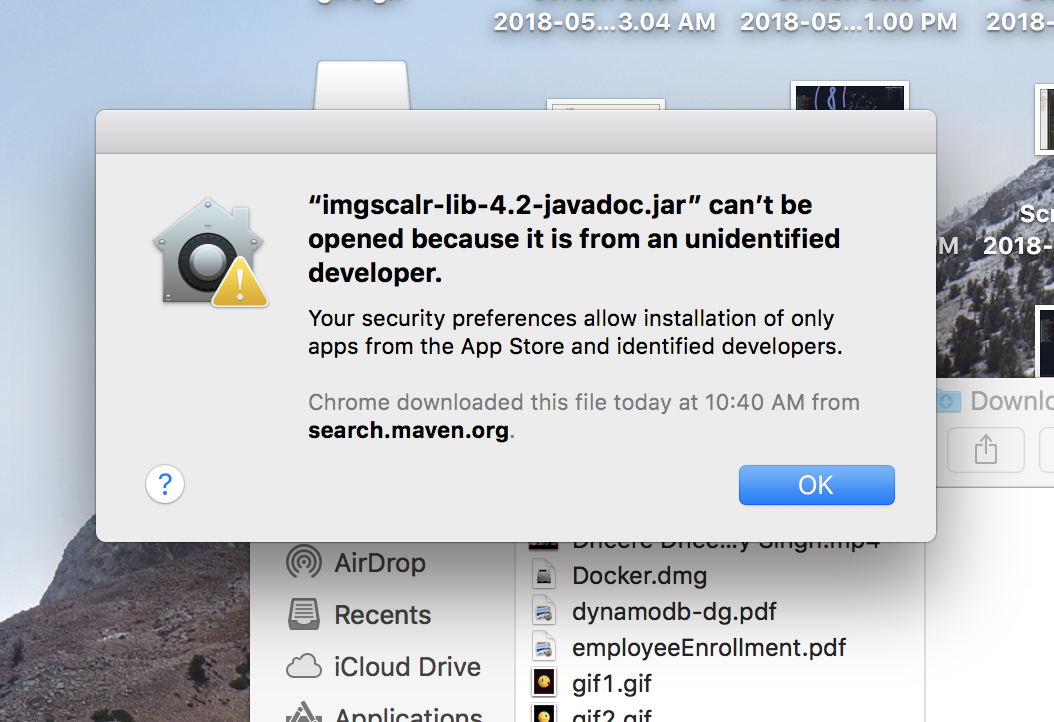Click the Gatekeeper warning icon in dialog
This screenshot has width=1054, height=722.
click(x=210, y=253)
